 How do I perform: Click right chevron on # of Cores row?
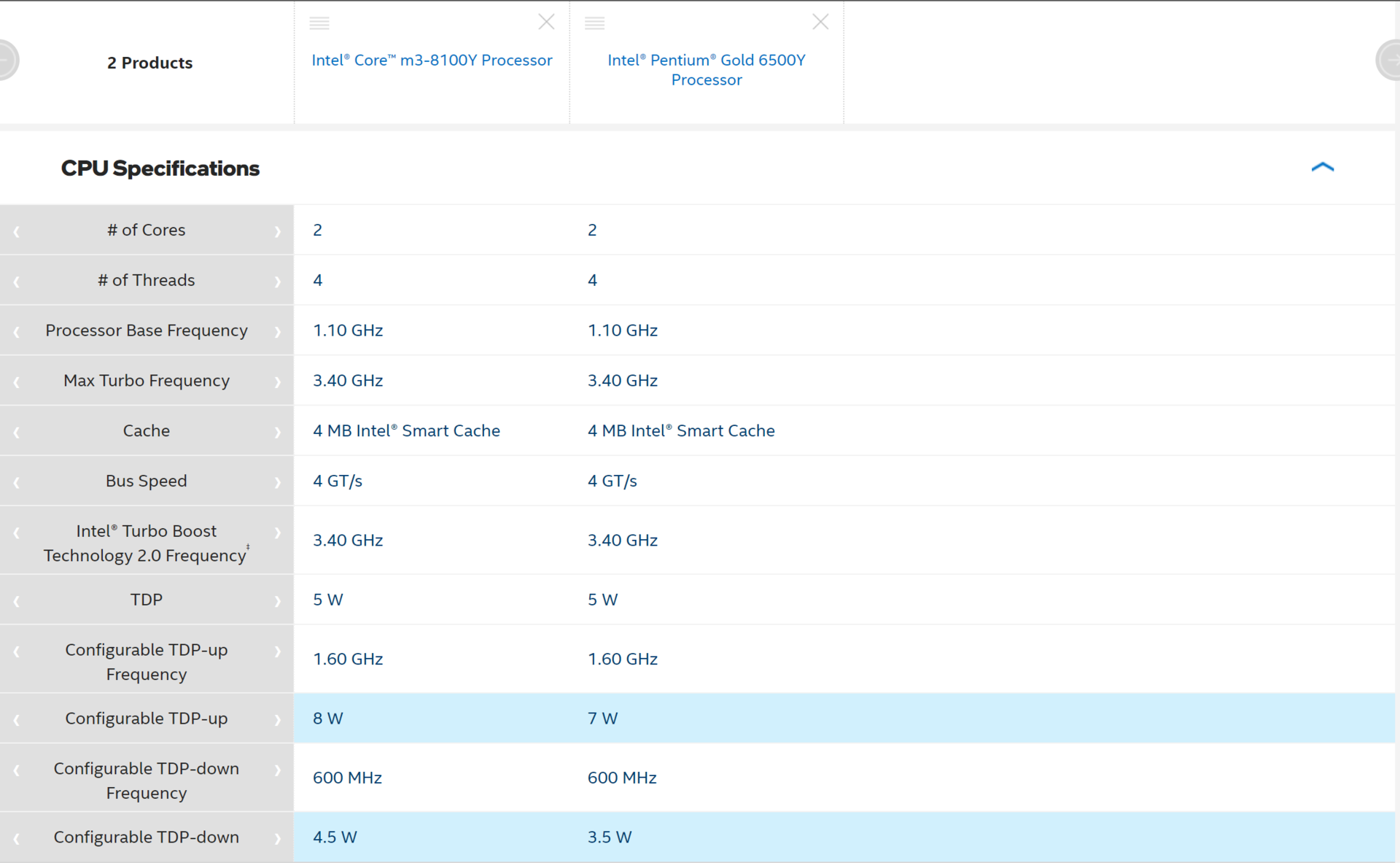click(277, 231)
